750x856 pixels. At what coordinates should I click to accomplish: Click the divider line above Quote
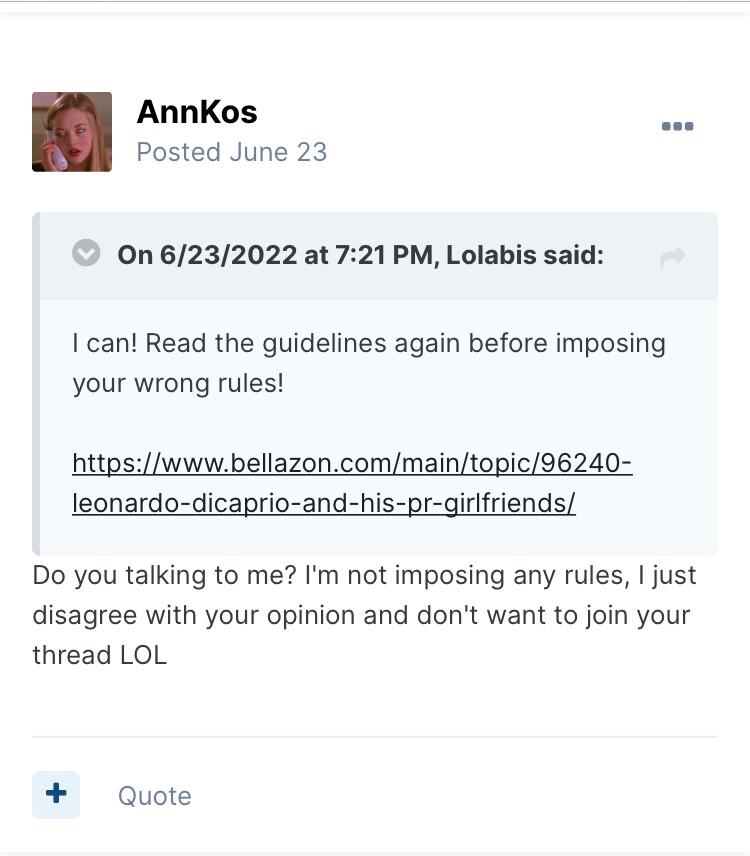point(374,737)
